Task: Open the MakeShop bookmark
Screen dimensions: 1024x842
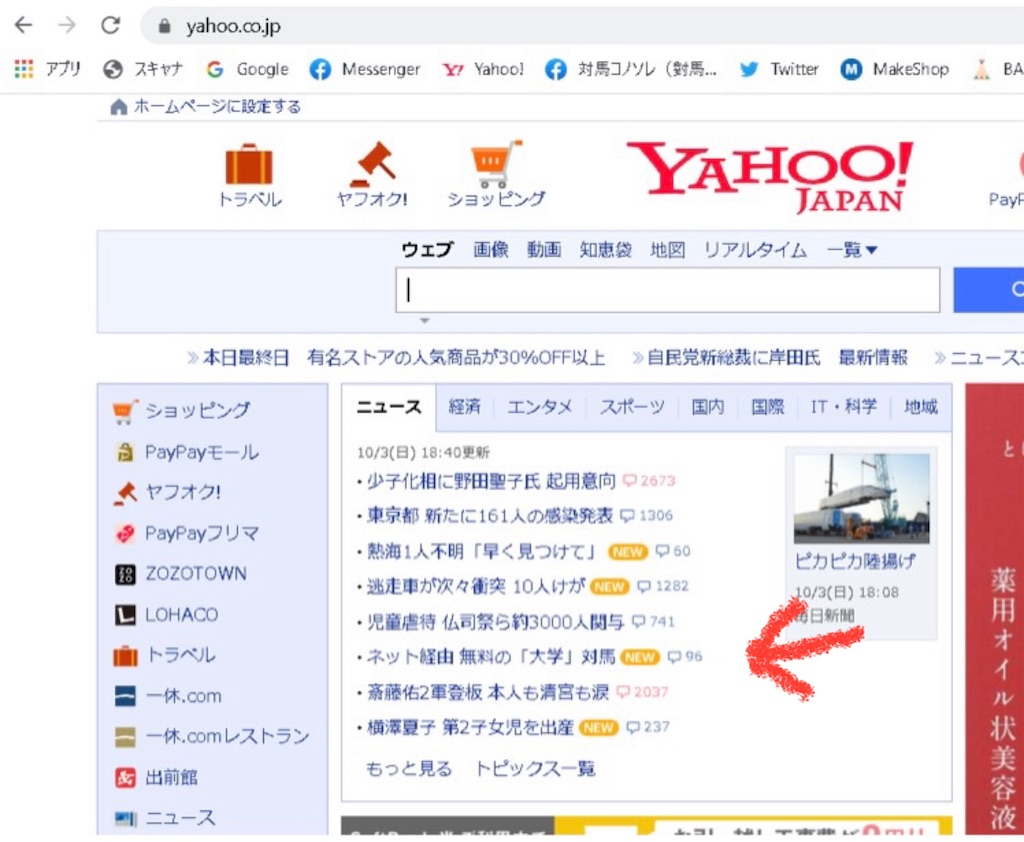Action: [895, 69]
